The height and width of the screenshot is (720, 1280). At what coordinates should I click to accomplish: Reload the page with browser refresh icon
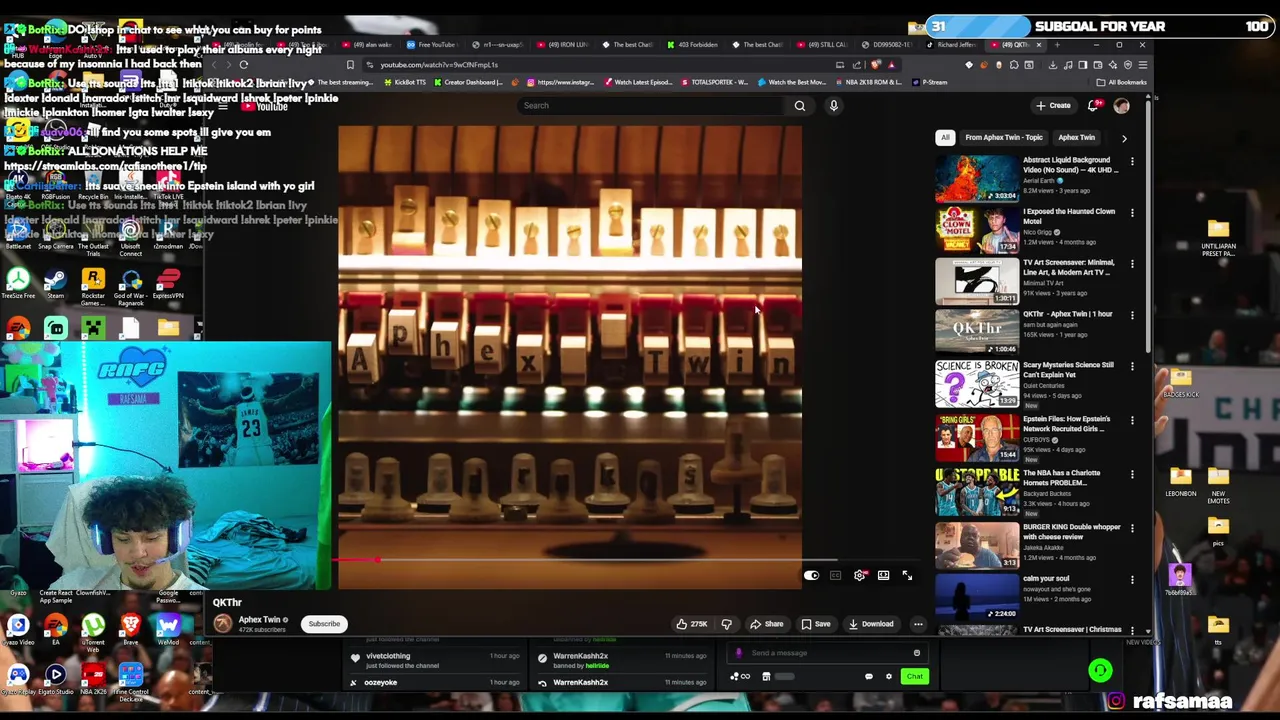click(243, 65)
